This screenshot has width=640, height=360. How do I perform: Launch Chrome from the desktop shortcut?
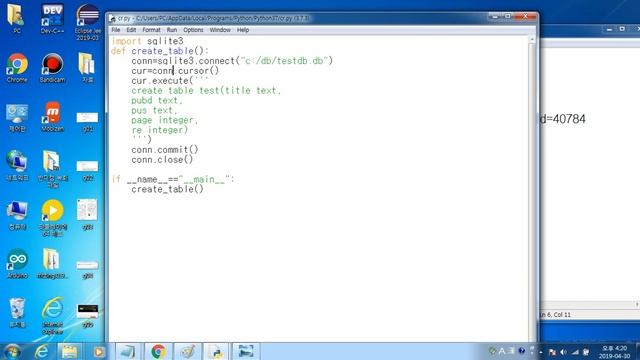[17, 68]
